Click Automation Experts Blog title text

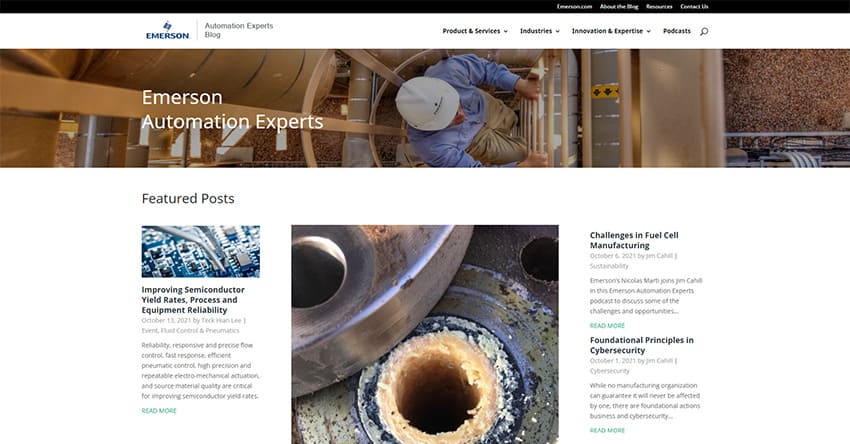pos(239,30)
